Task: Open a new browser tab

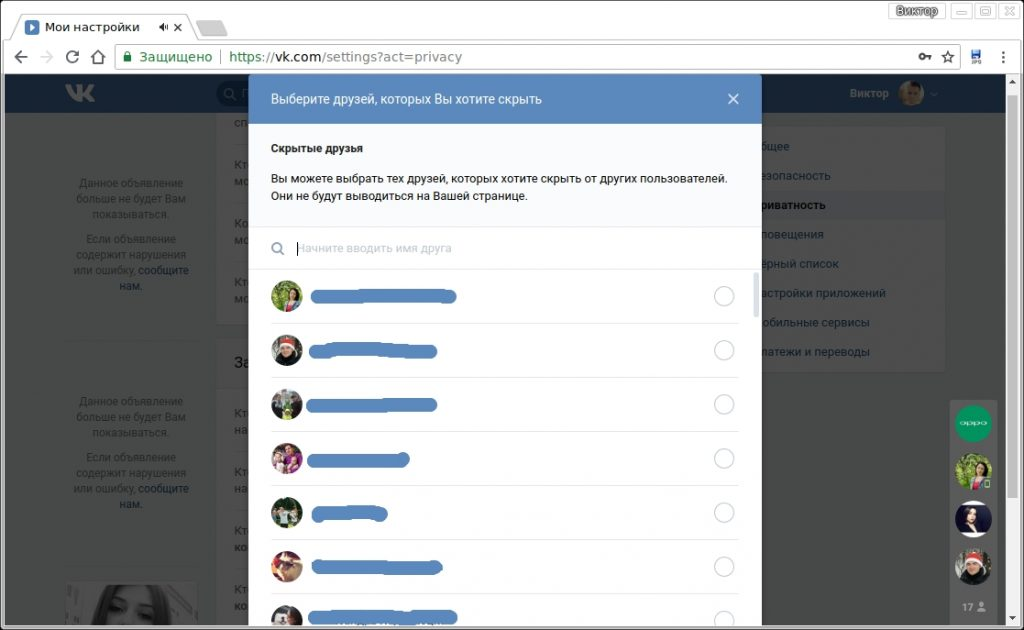Action: pos(210,27)
